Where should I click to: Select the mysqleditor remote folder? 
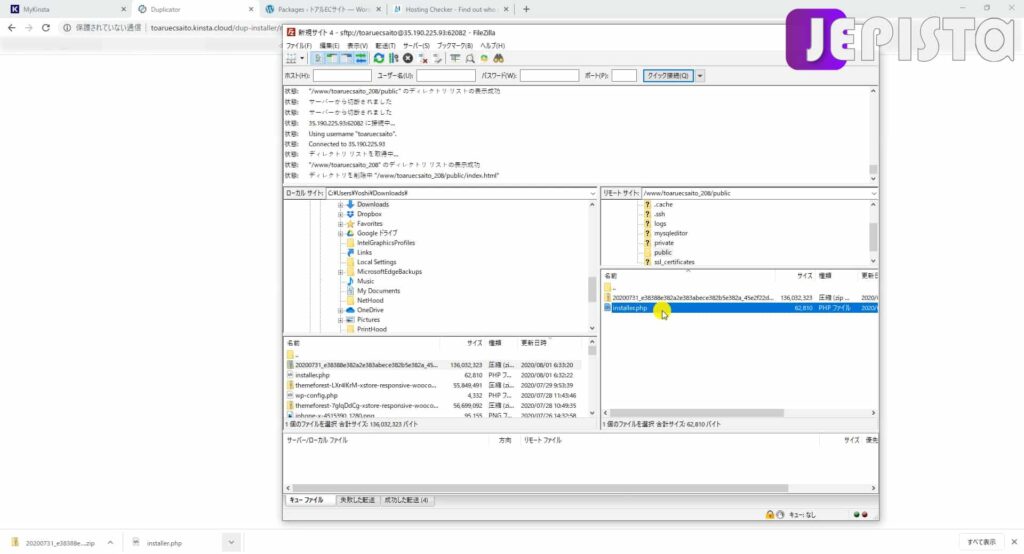pos(670,233)
